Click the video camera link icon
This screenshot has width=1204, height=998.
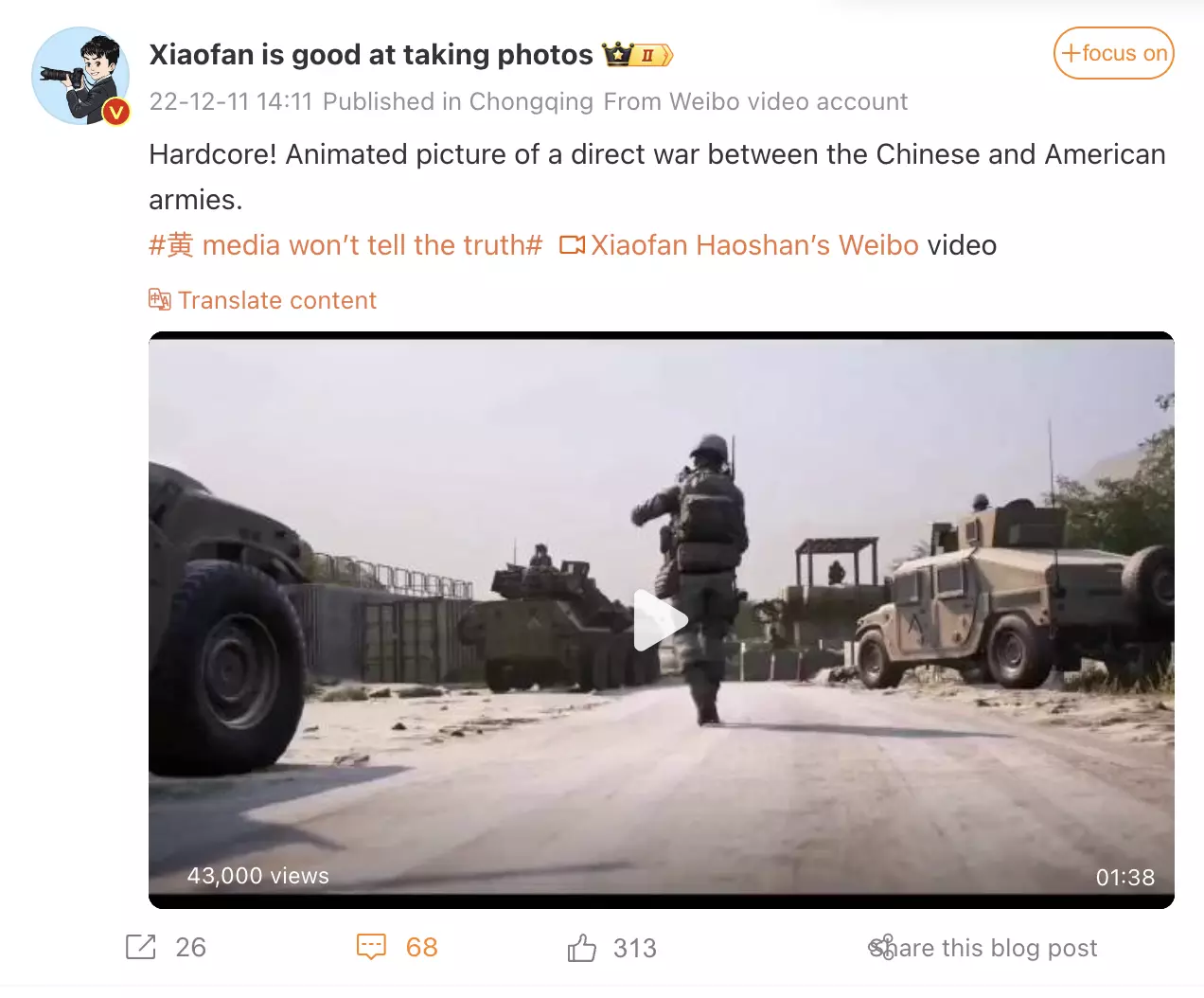pos(572,245)
